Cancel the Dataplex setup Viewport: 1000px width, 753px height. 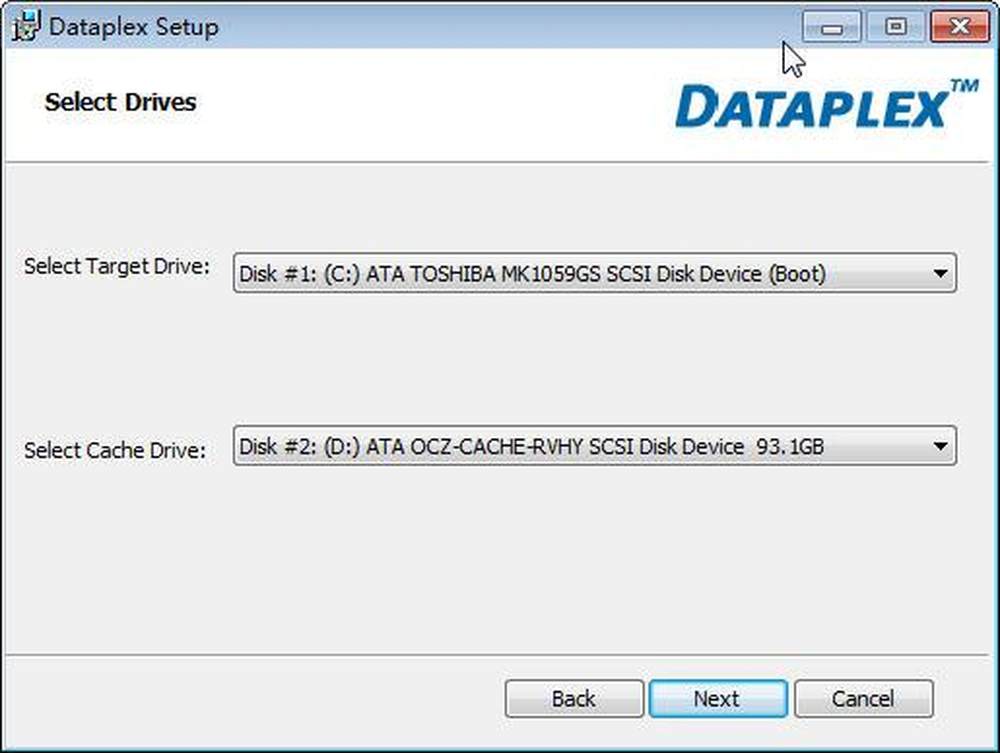click(x=863, y=699)
